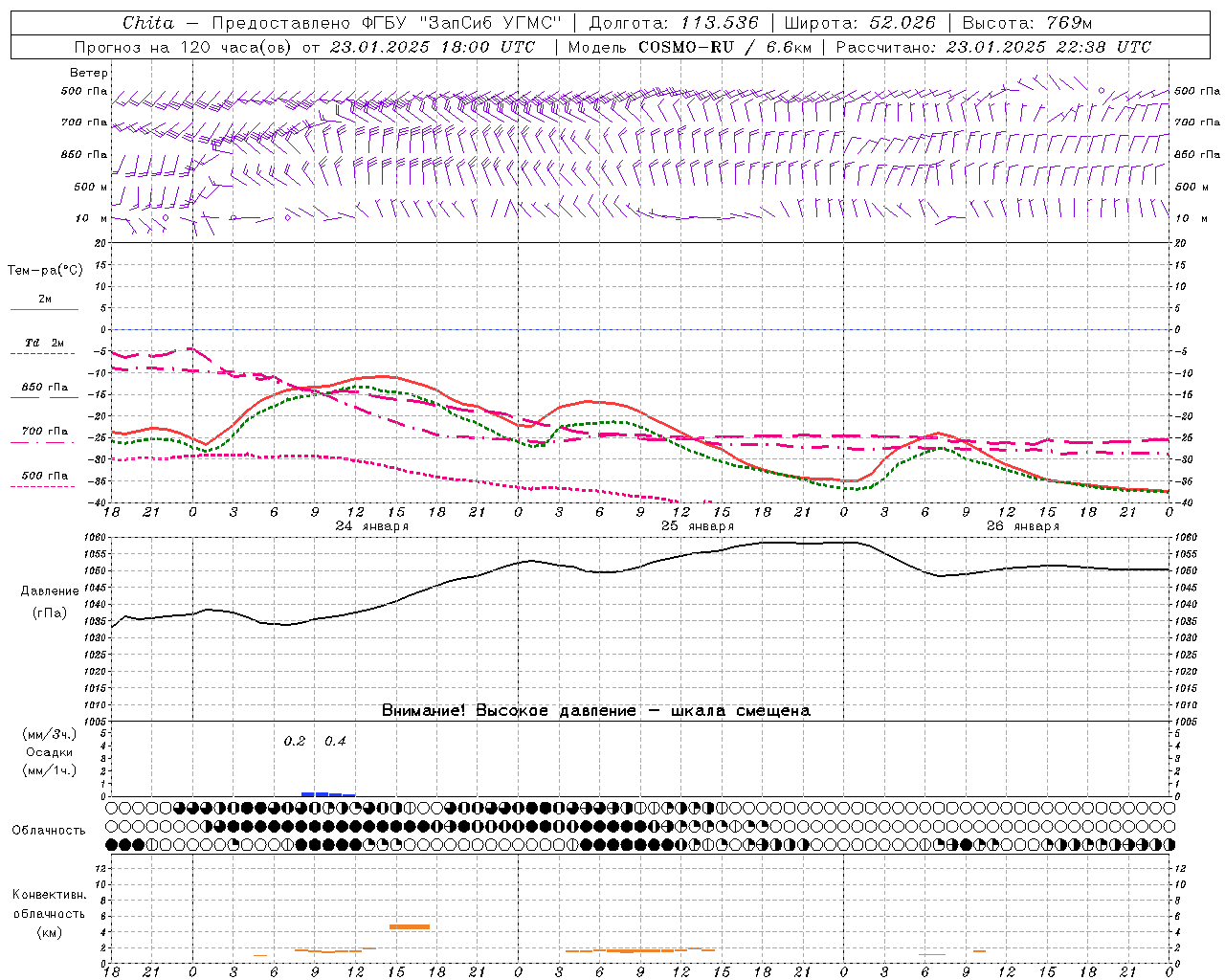Click the station name "Chita" in the header

pos(148,23)
